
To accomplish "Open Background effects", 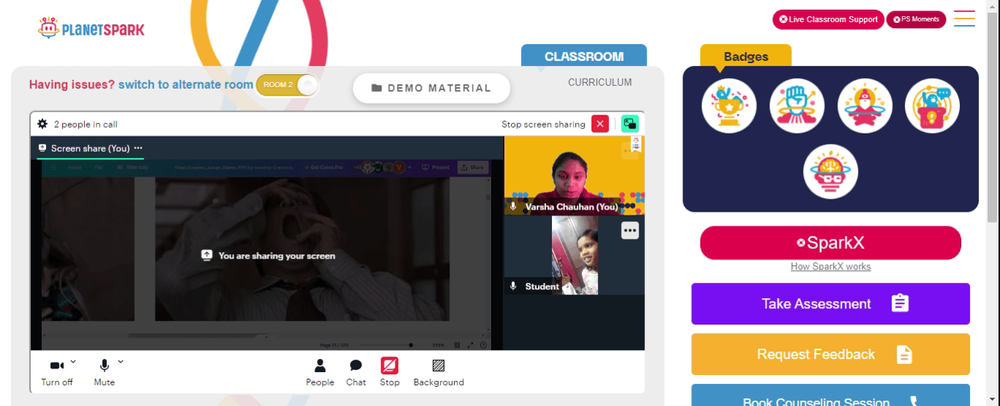I will 439,372.
